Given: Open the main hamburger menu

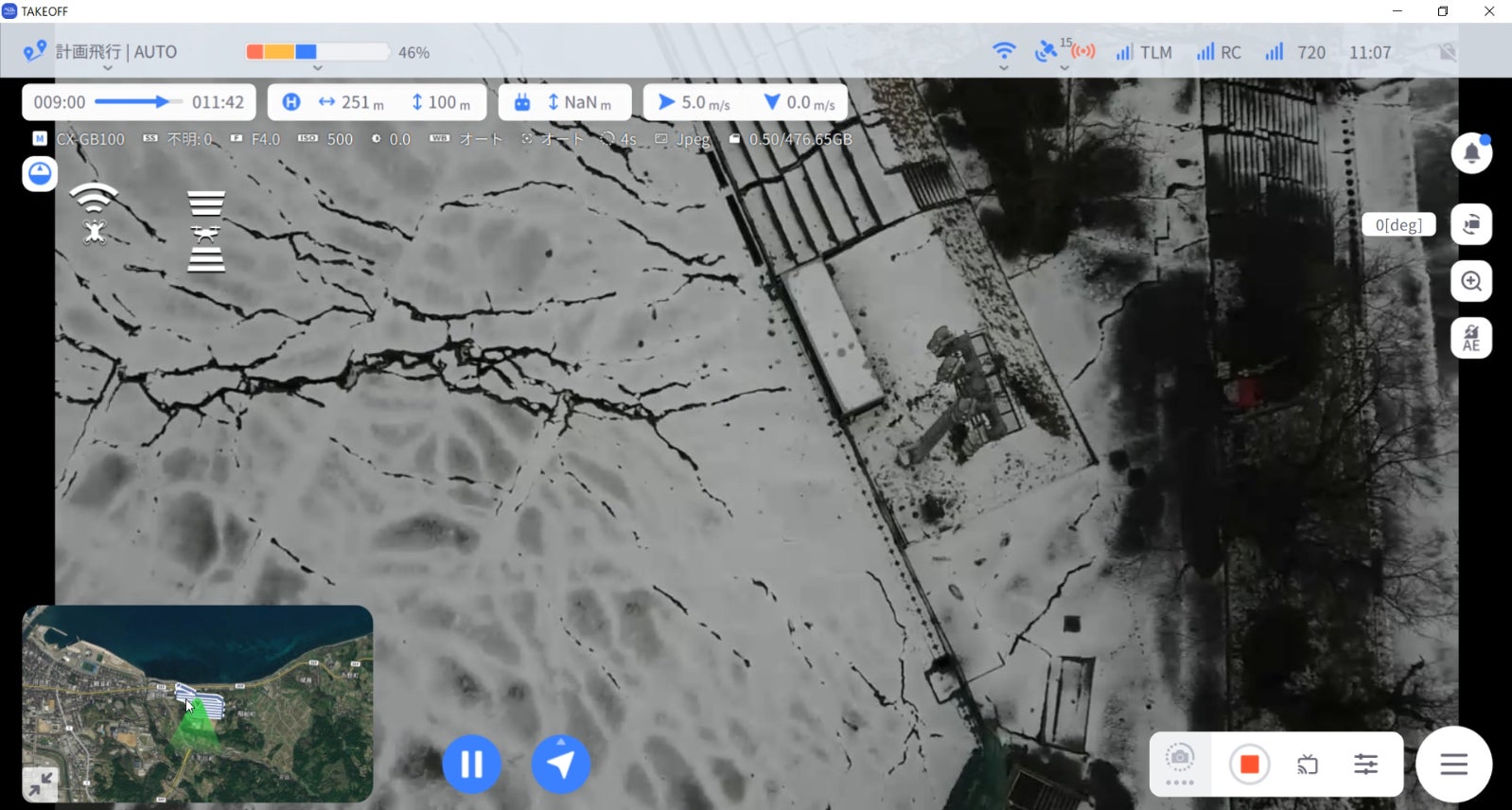Looking at the screenshot, I should [1453, 765].
